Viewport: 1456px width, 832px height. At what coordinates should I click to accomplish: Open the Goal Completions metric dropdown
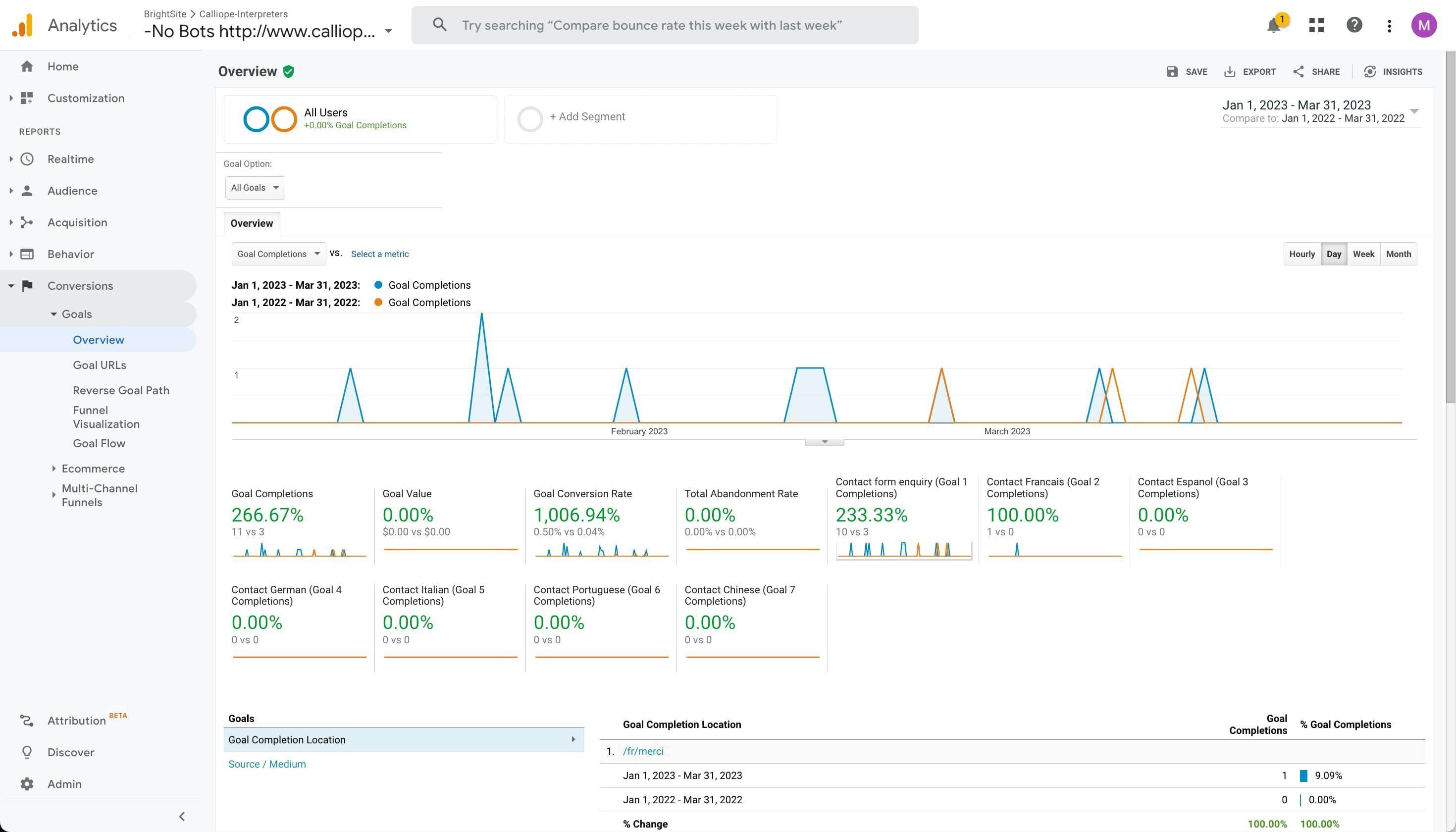(x=278, y=254)
